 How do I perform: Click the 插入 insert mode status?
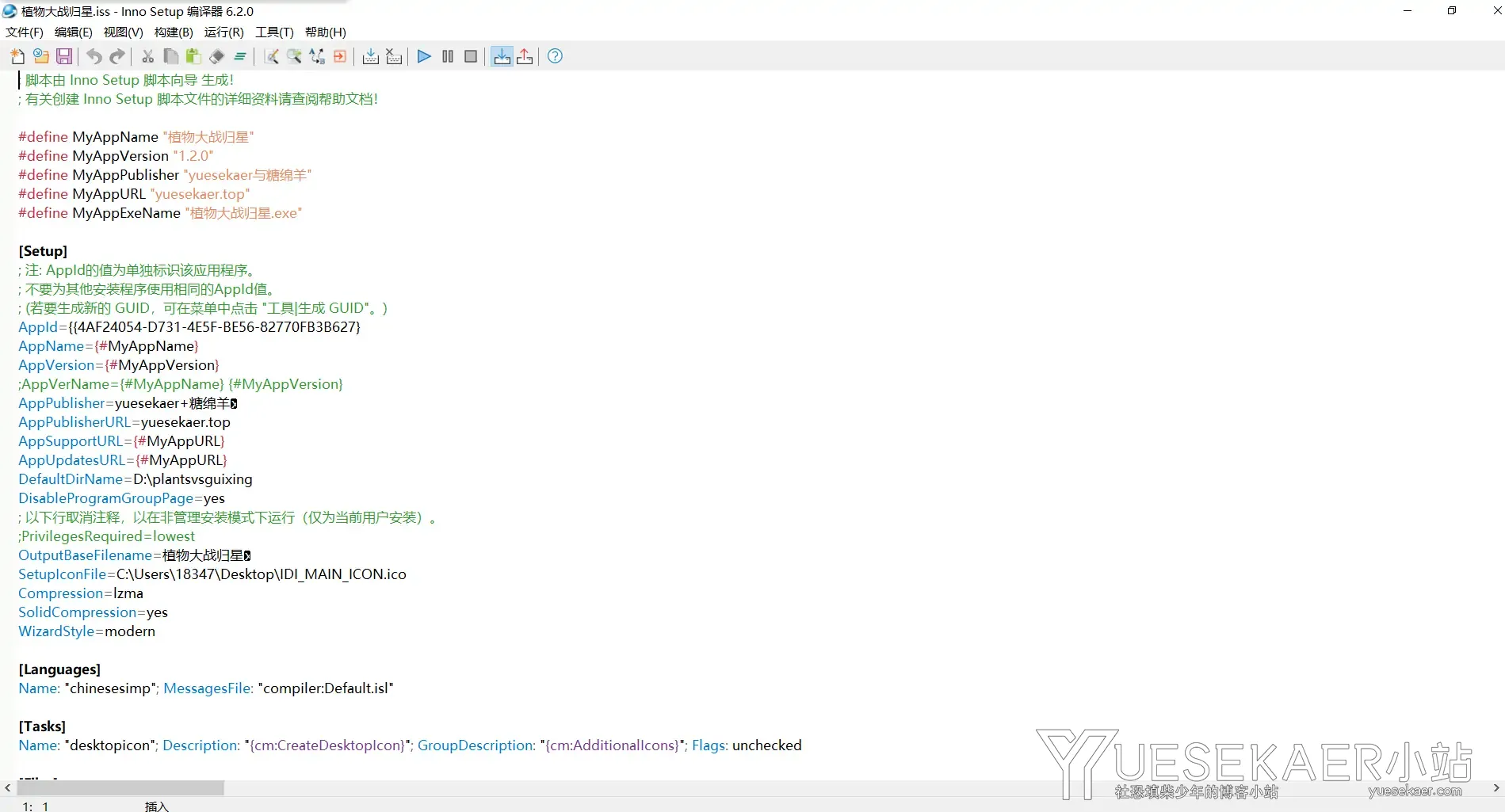pos(157,806)
